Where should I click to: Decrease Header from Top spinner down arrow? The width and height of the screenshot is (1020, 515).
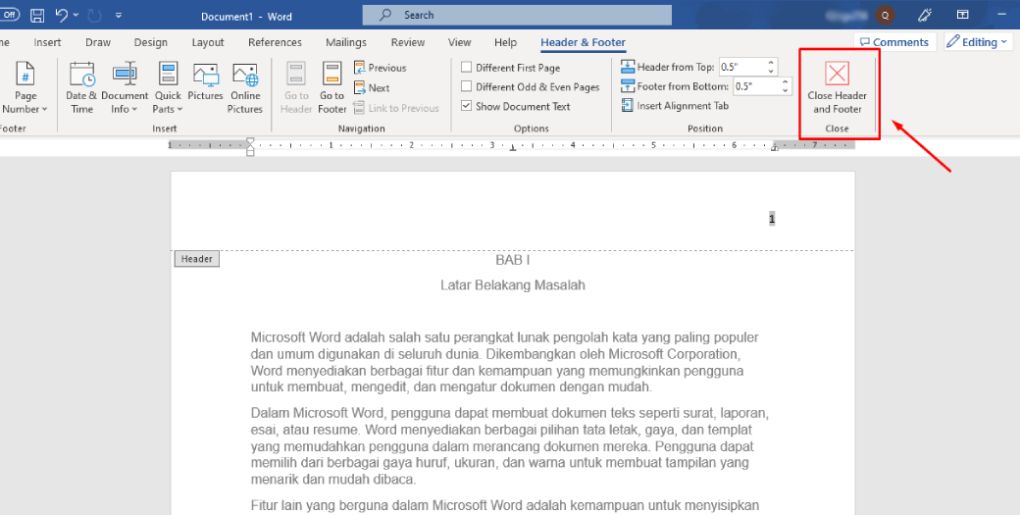(772, 71)
